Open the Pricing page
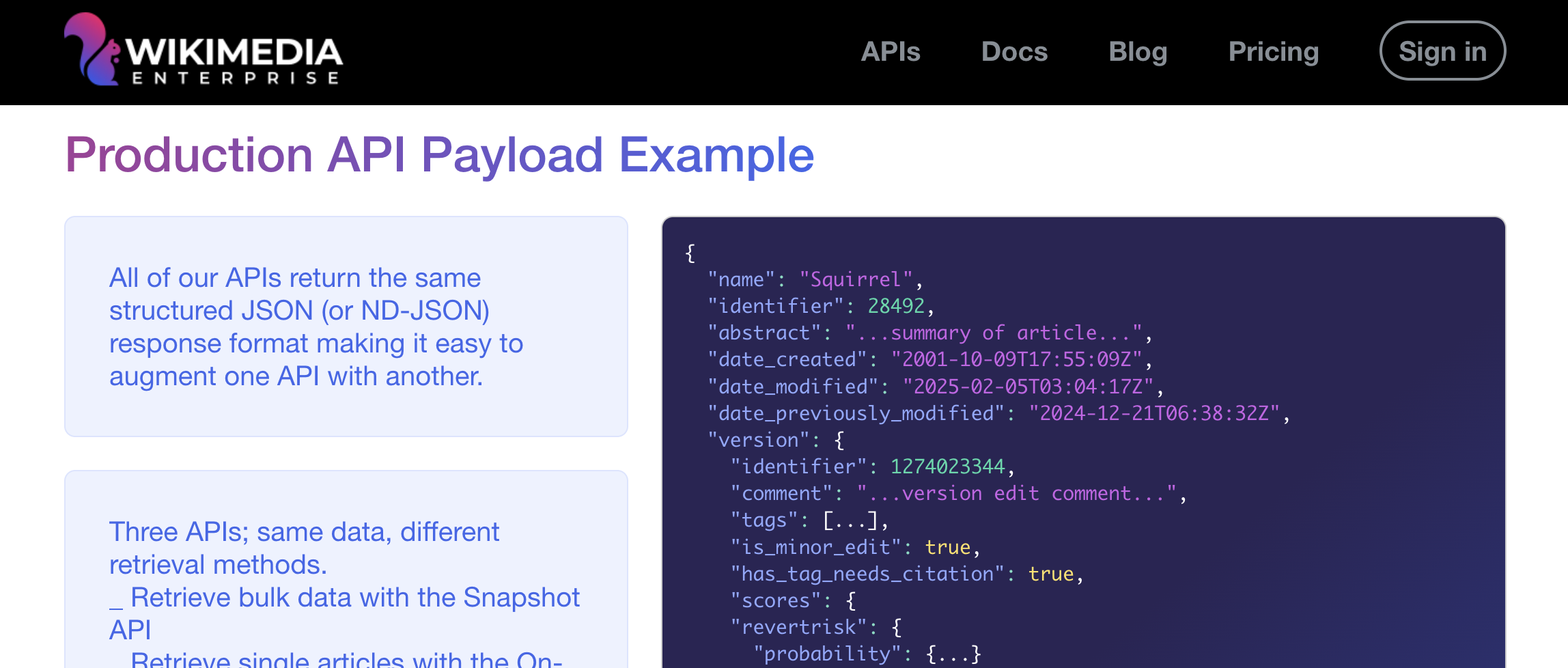This screenshot has height=668, width=1568. tap(1274, 52)
